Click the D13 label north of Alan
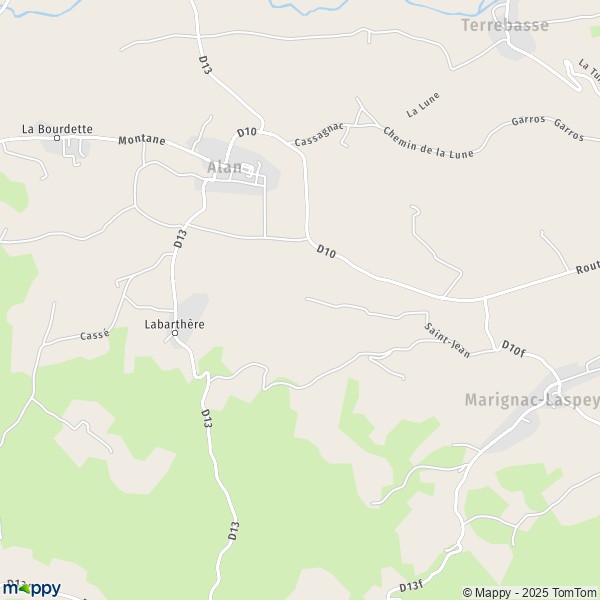 205,65
